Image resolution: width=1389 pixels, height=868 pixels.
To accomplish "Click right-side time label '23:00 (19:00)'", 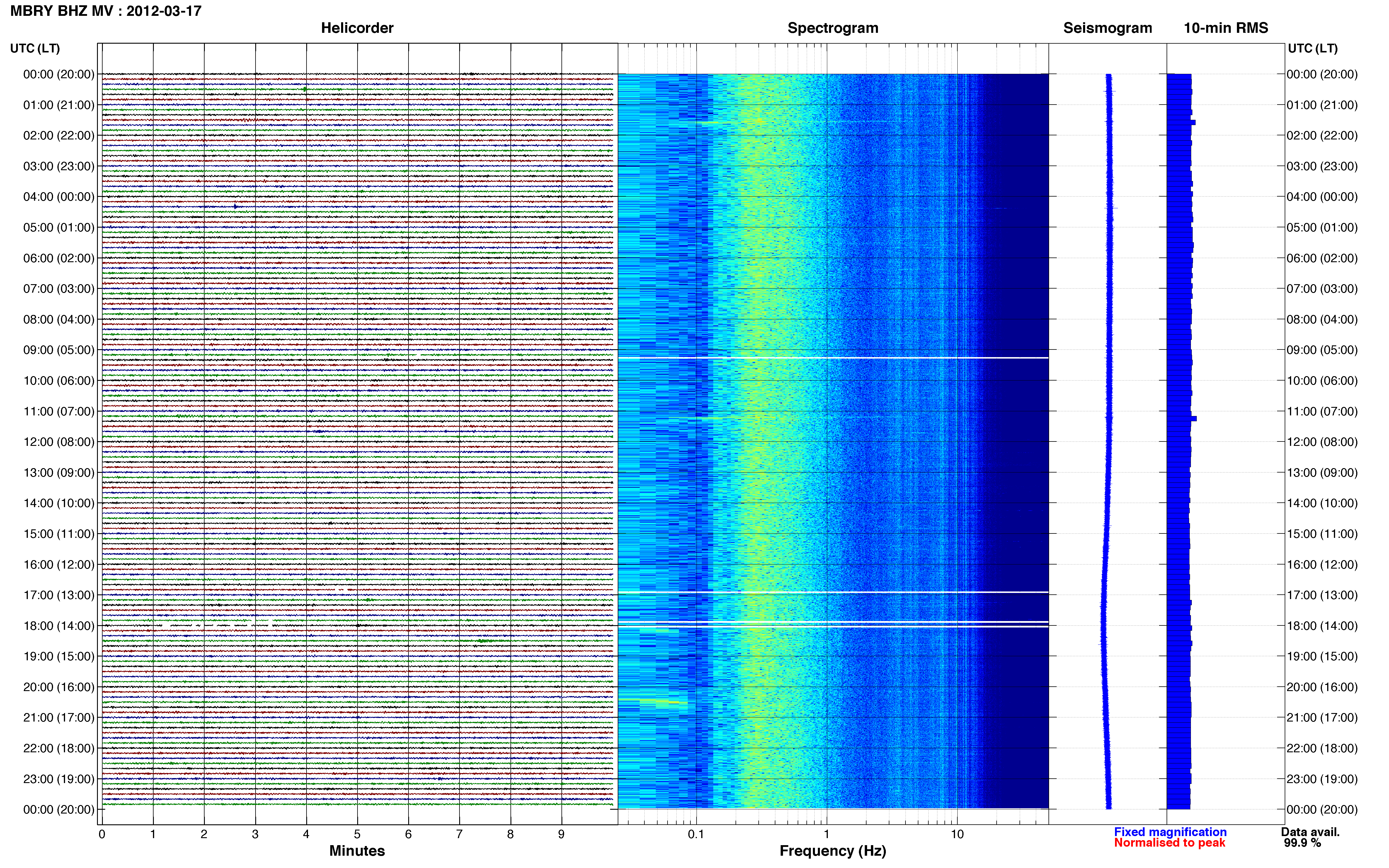I will point(1322,779).
